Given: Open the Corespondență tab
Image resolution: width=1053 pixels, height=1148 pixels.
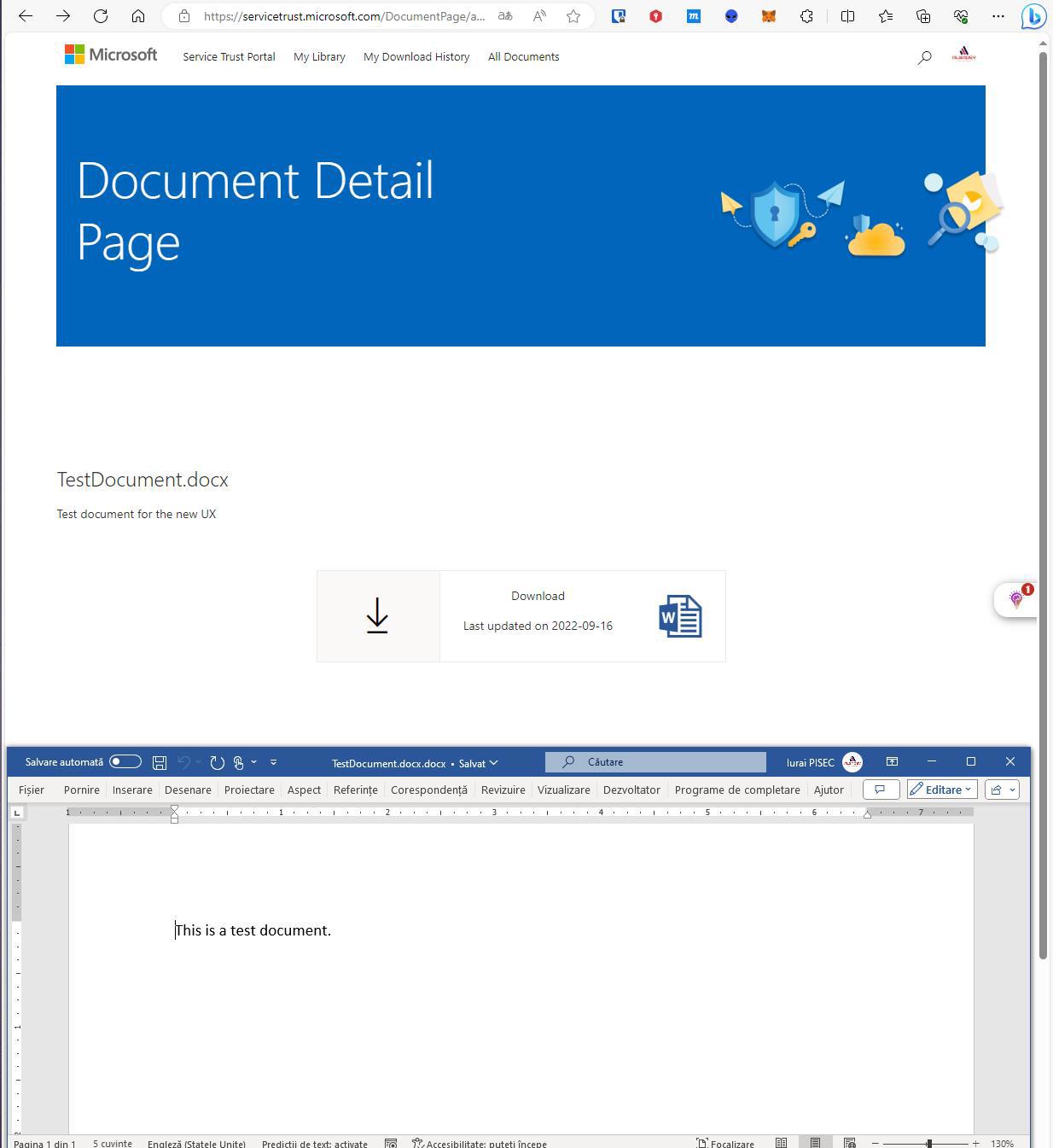Looking at the screenshot, I should click(x=429, y=790).
